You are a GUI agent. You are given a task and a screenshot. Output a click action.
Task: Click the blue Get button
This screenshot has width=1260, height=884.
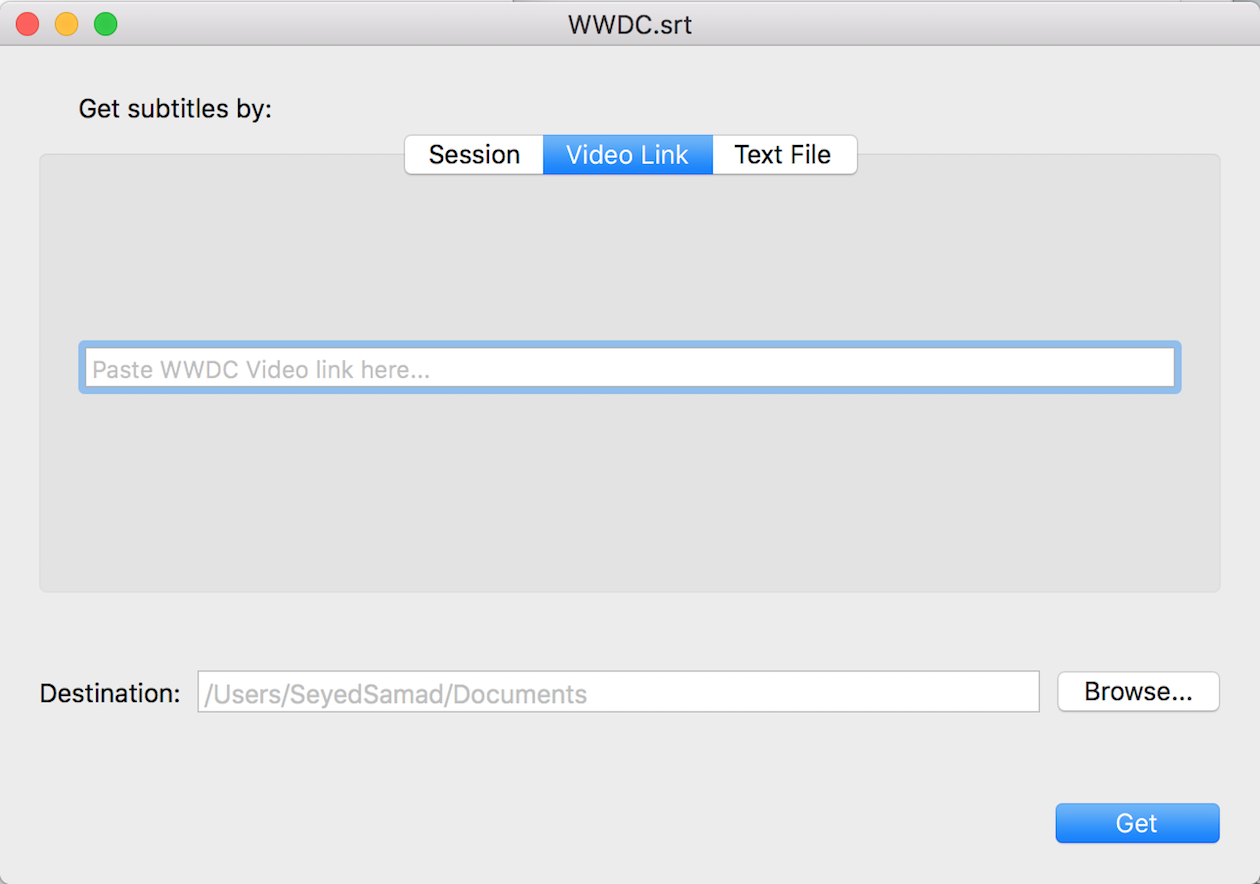tap(1137, 823)
